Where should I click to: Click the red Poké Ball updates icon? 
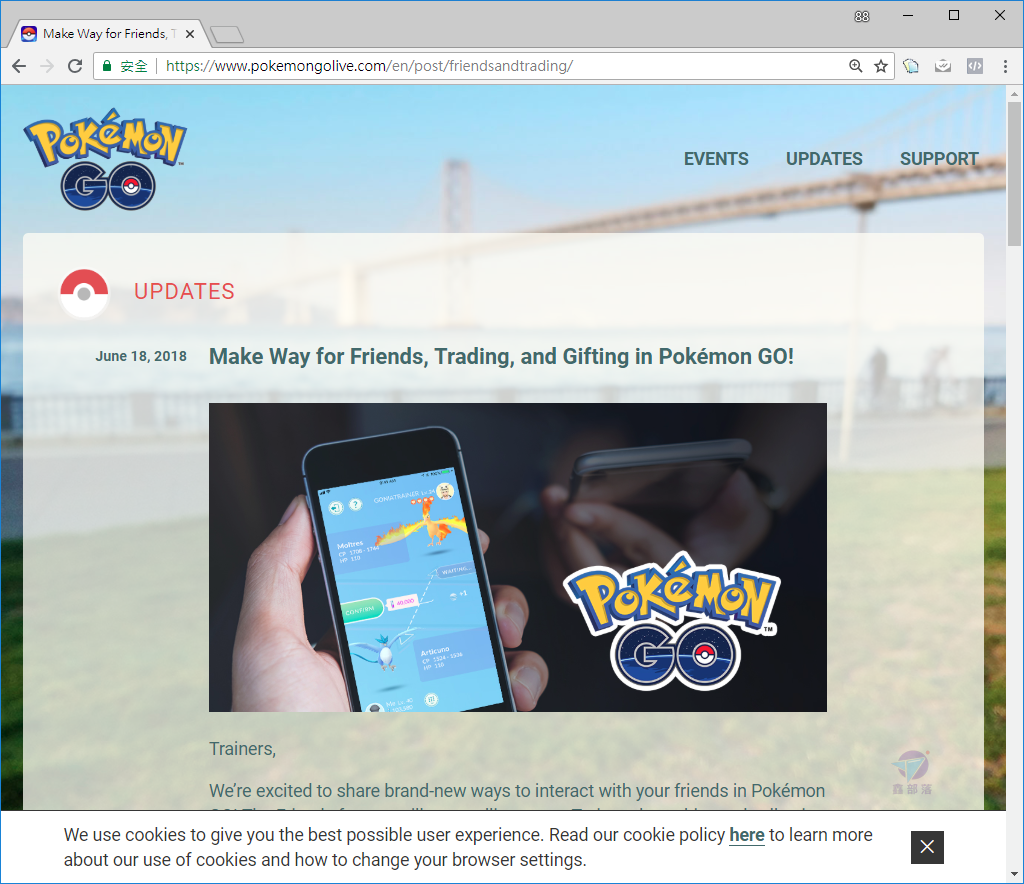coord(84,293)
